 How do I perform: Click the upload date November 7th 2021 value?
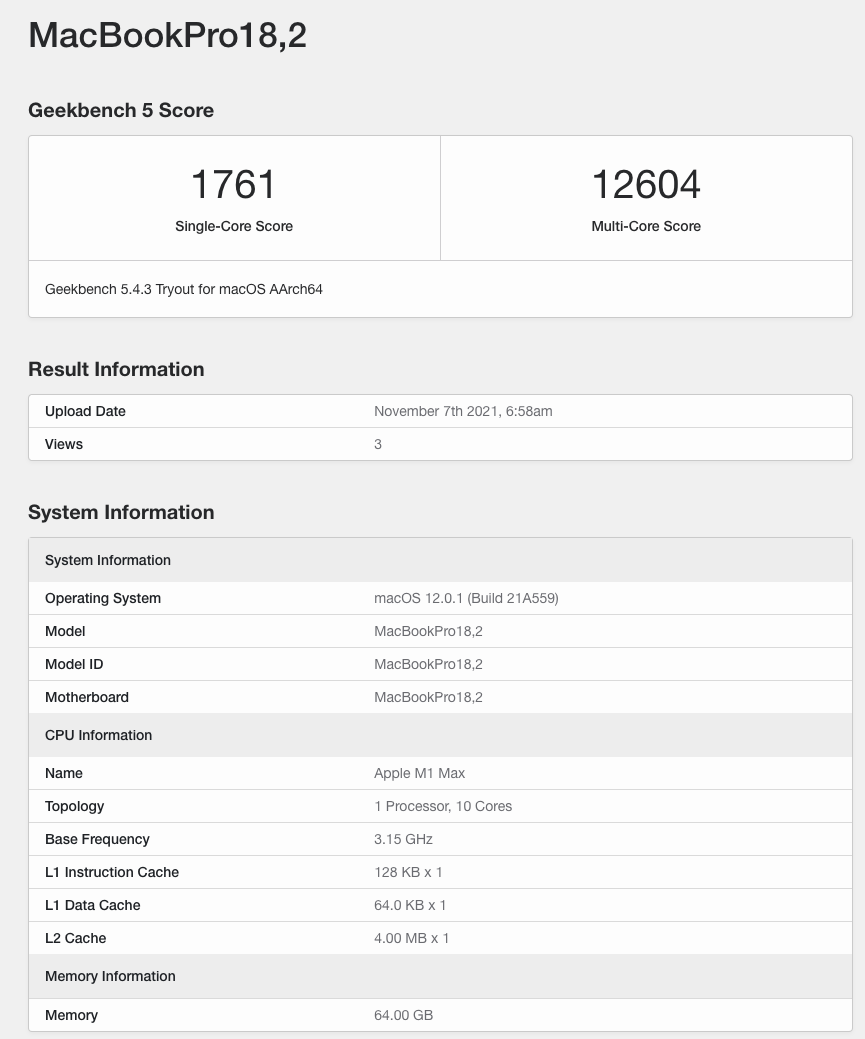click(x=463, y=411)
